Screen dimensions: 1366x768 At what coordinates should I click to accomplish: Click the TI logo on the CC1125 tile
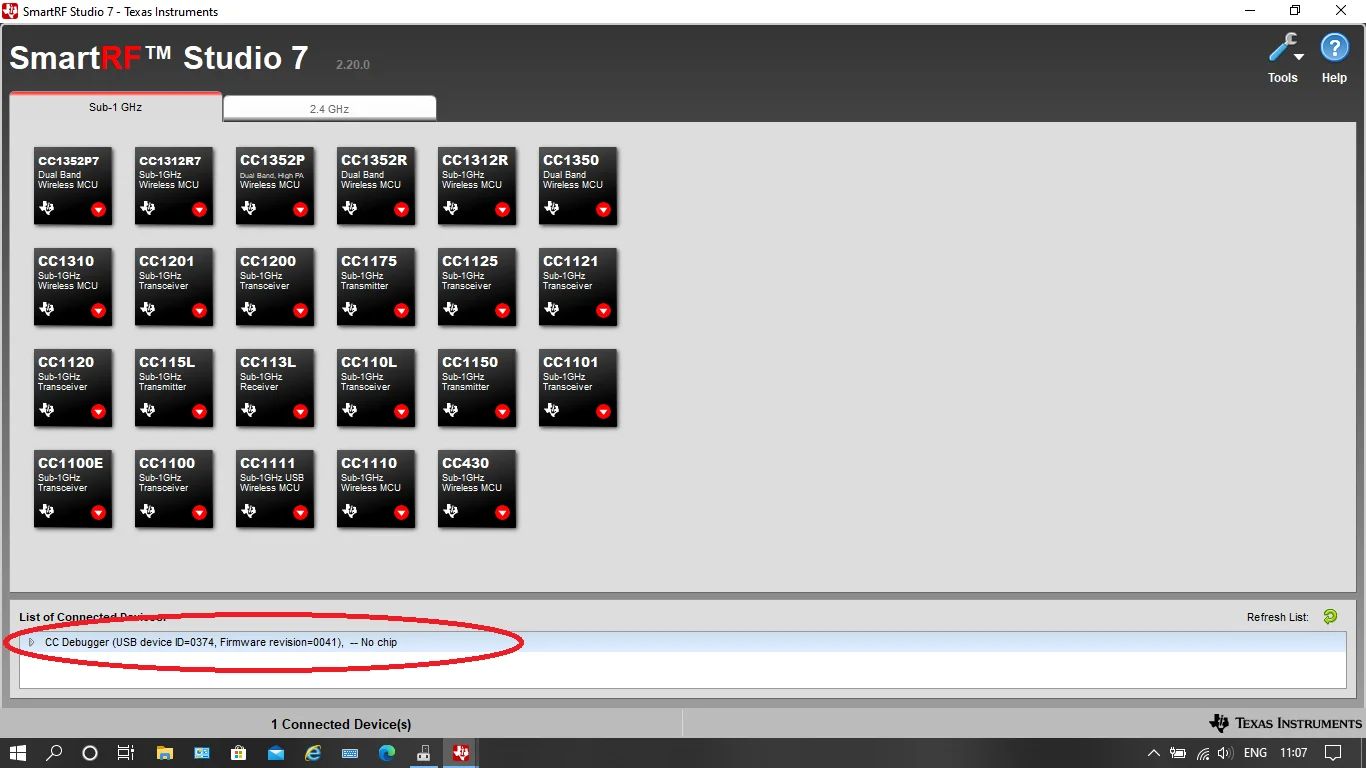pyautogui.click(x=452, y=309)
